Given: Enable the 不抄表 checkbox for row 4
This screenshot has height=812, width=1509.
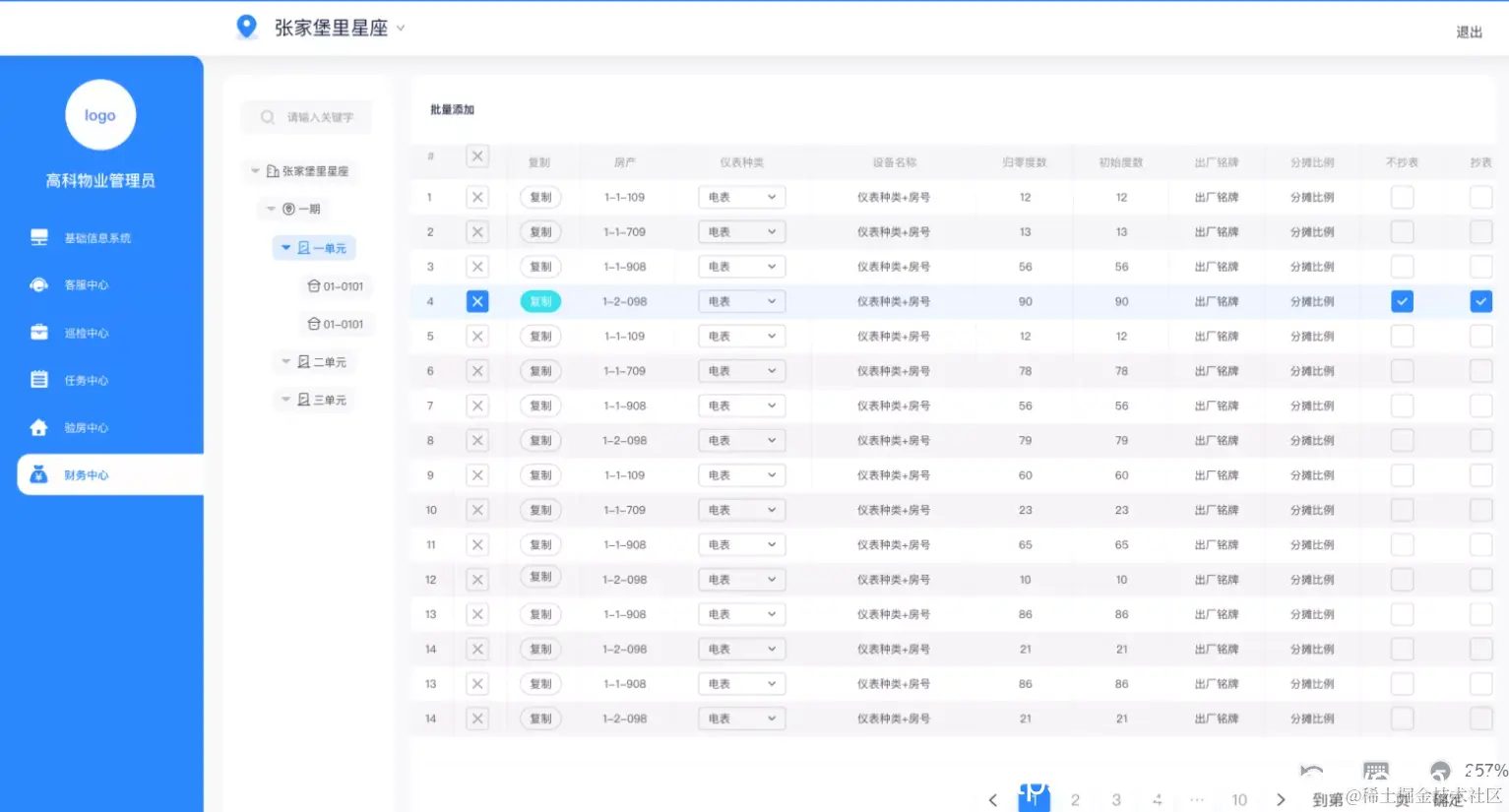Looking at the screenshot, I should click(1402, 301).
